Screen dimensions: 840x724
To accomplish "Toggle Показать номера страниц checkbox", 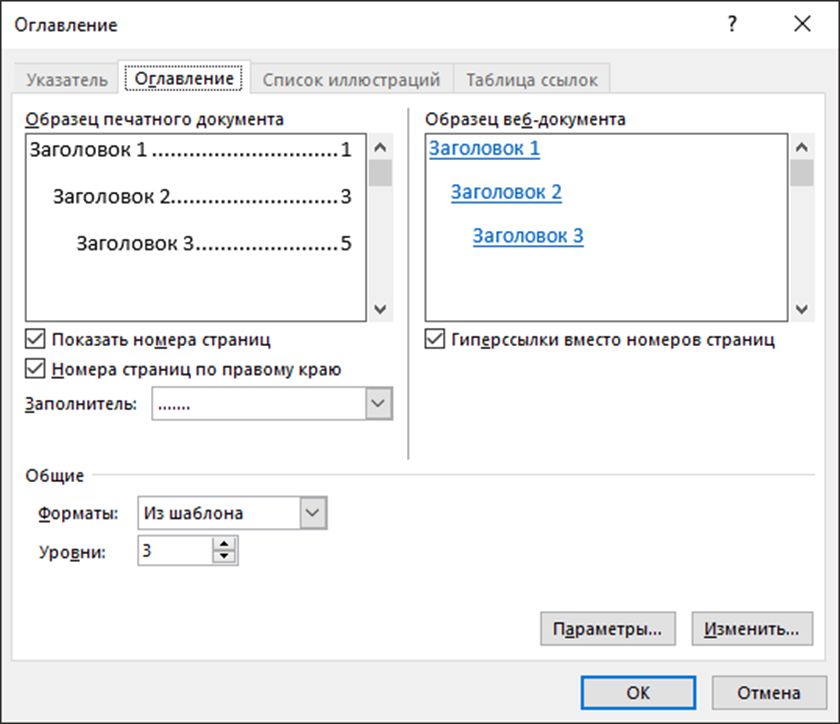I will click(x=35, y=339).
